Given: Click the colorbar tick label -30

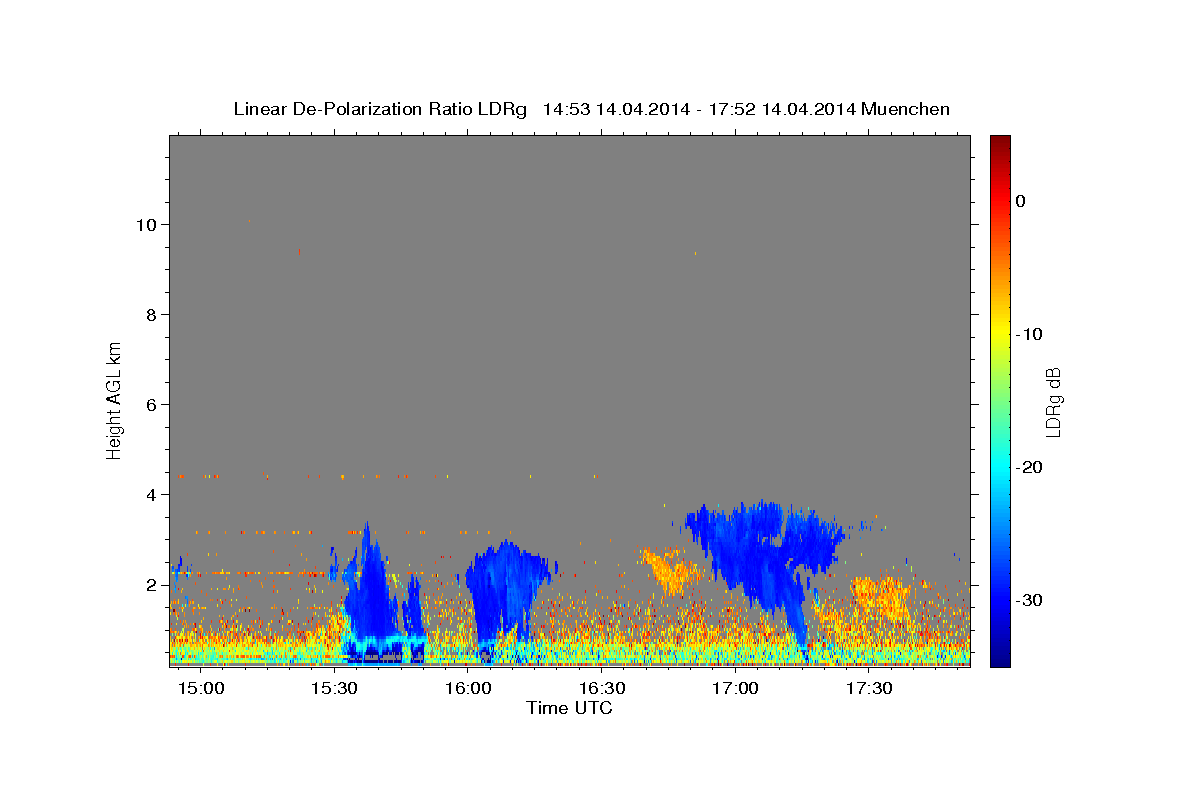Looking at the screenshot, I should [1030, 600].
